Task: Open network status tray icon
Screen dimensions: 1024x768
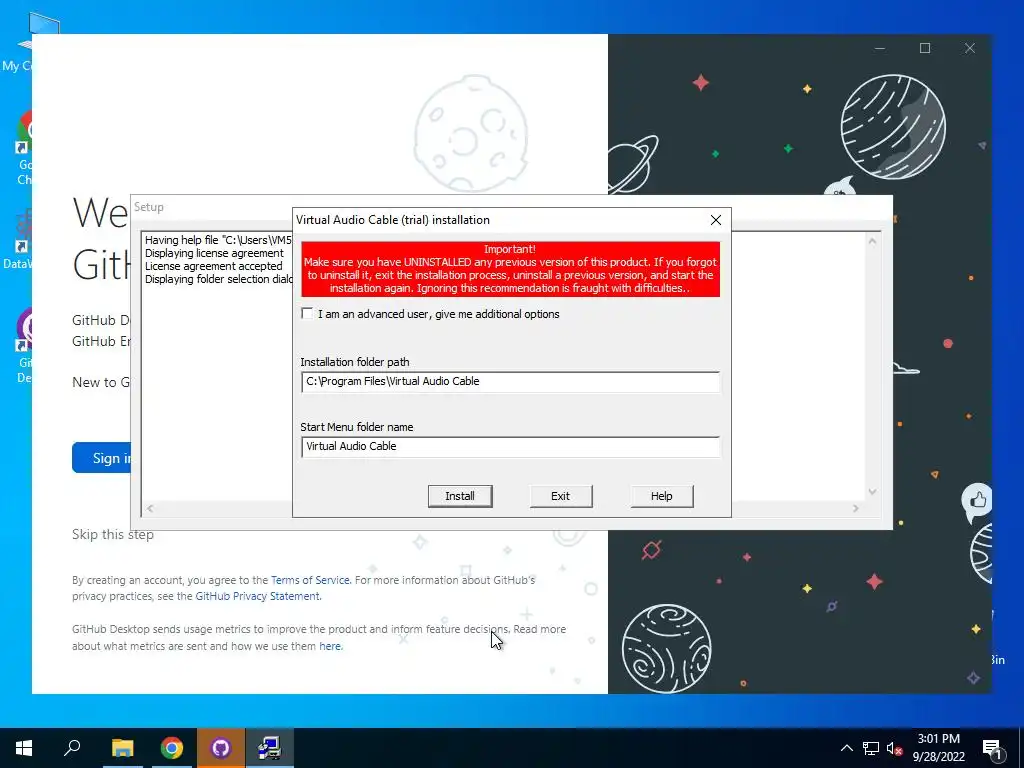Action: (871, 748)
